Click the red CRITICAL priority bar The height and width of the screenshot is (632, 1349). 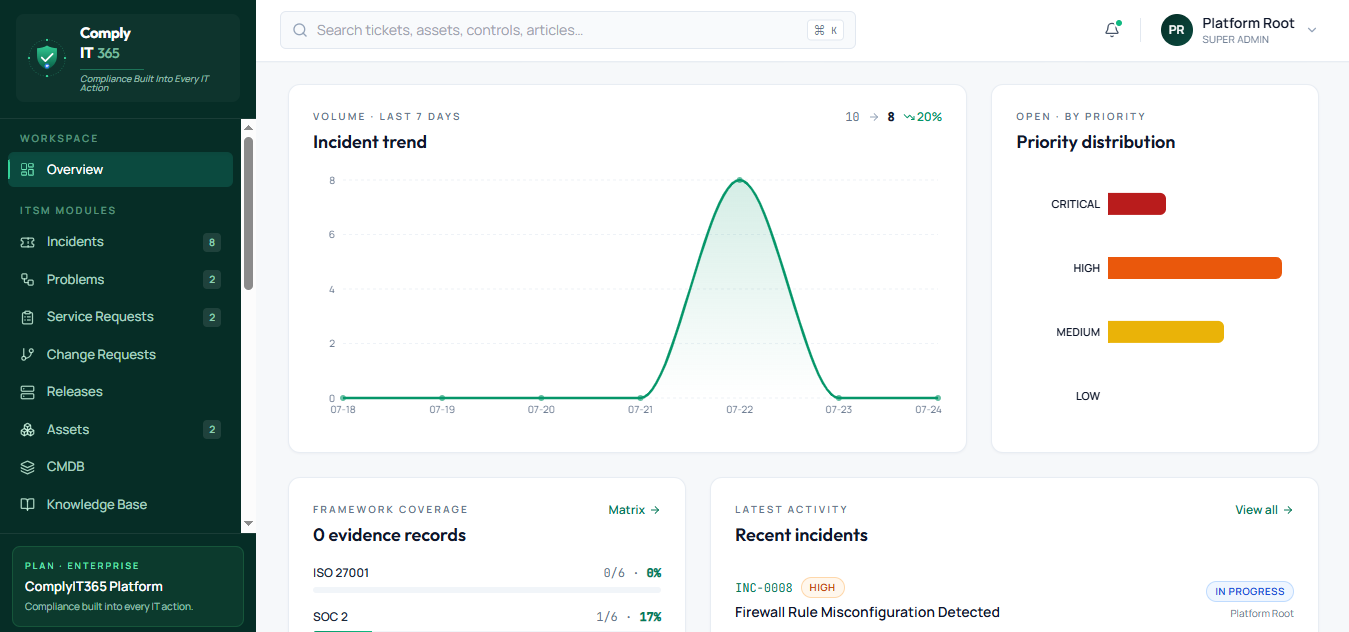coord(1137,204)
